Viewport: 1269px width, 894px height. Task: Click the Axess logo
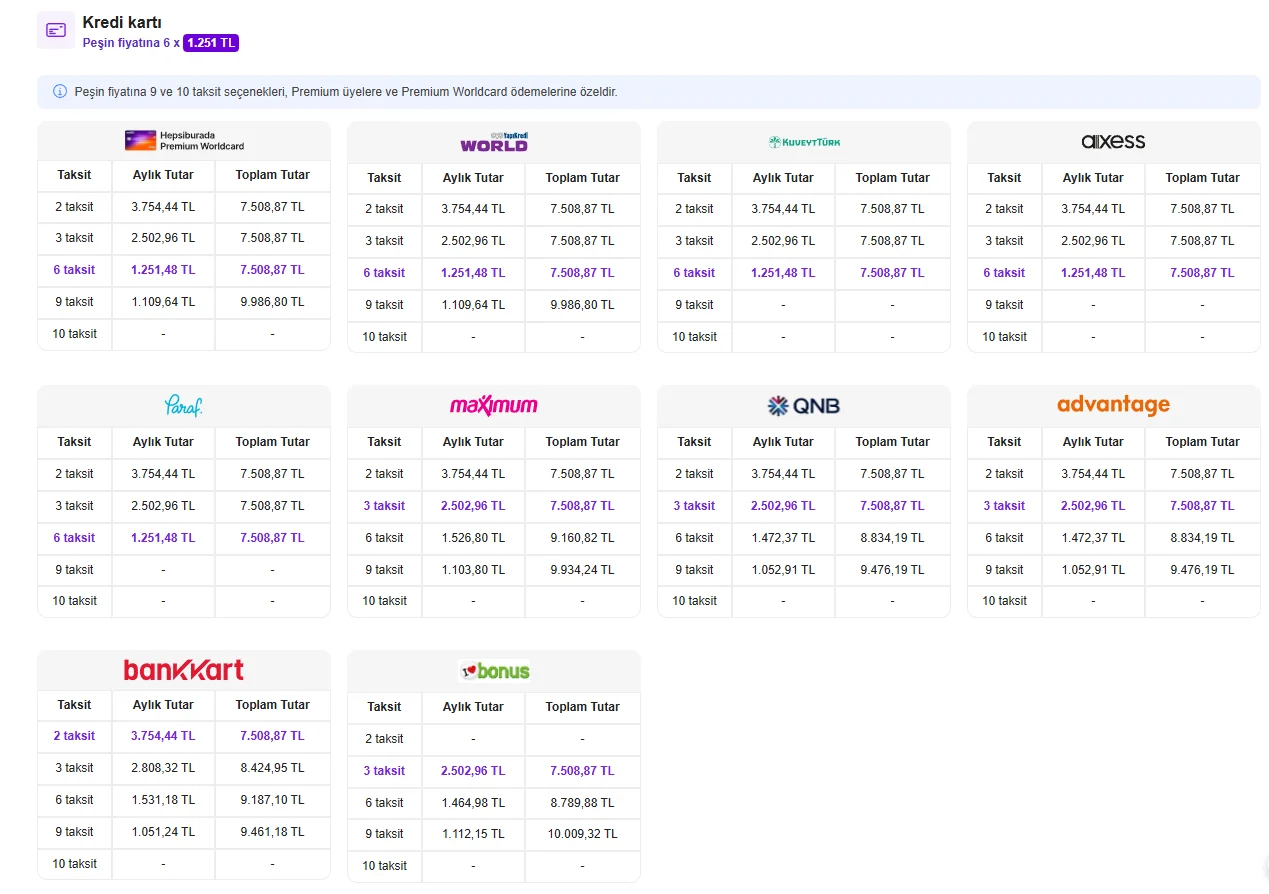tap(1113, 142)
